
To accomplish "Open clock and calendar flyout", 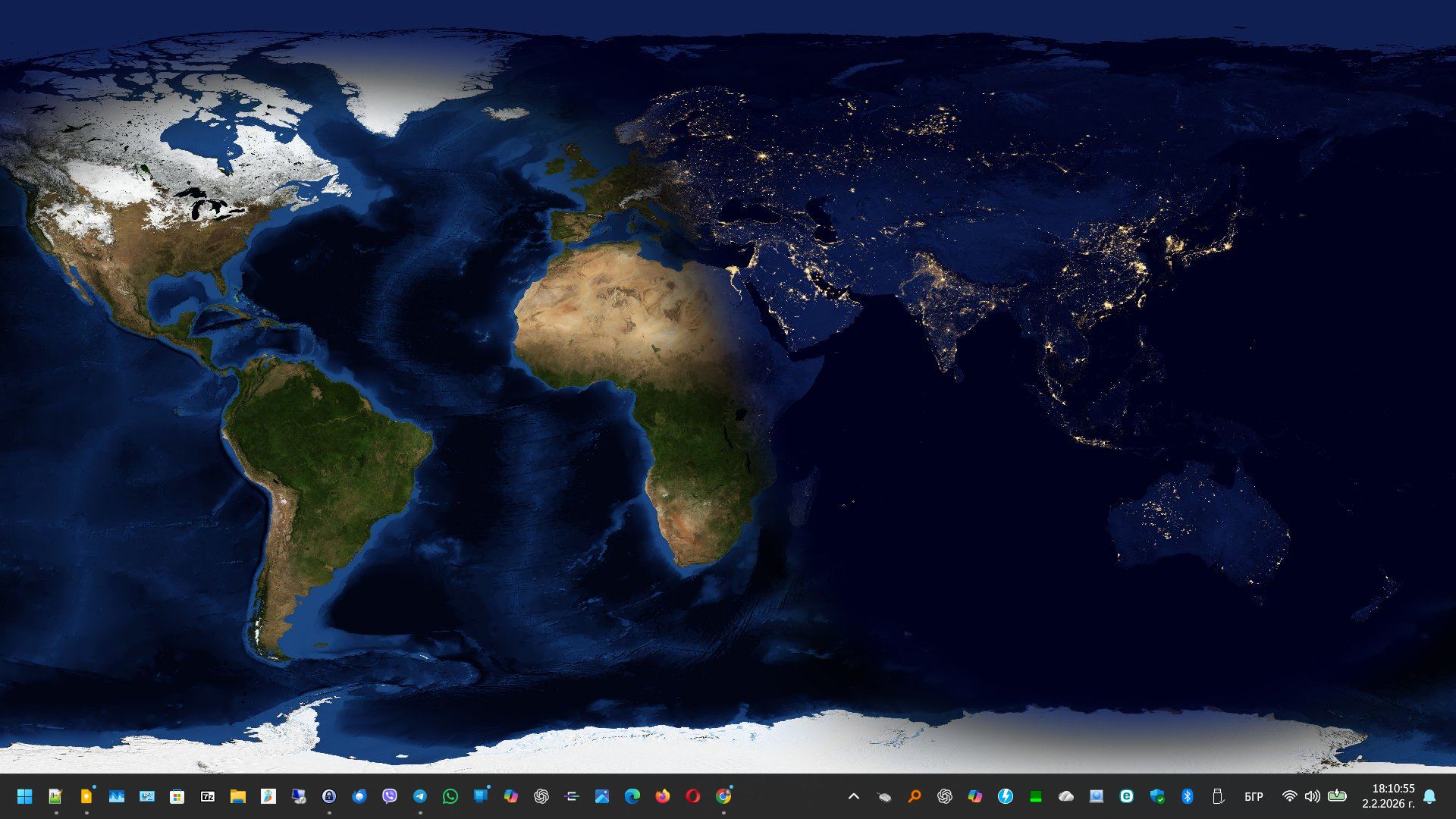I will pyautogui.click(x=1388, y=796).
